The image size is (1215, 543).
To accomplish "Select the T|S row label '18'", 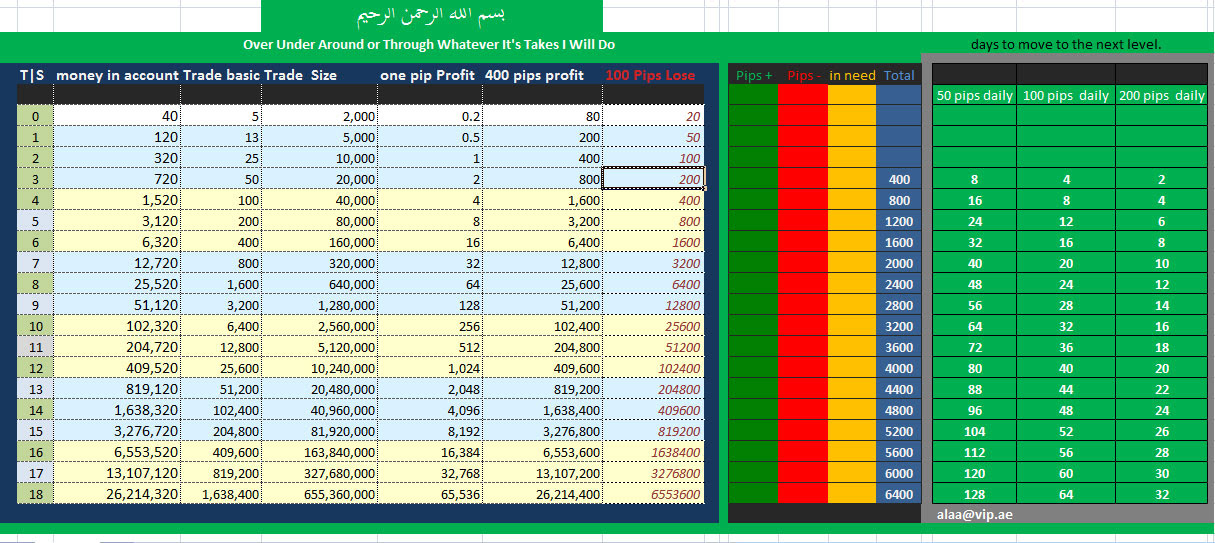I will [35, 494].
